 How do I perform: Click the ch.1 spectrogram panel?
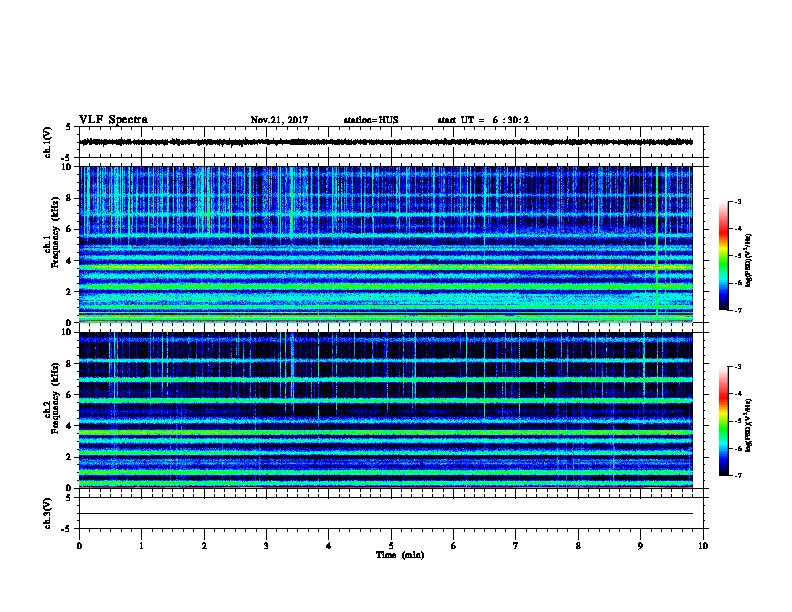[x=386, y=244]
